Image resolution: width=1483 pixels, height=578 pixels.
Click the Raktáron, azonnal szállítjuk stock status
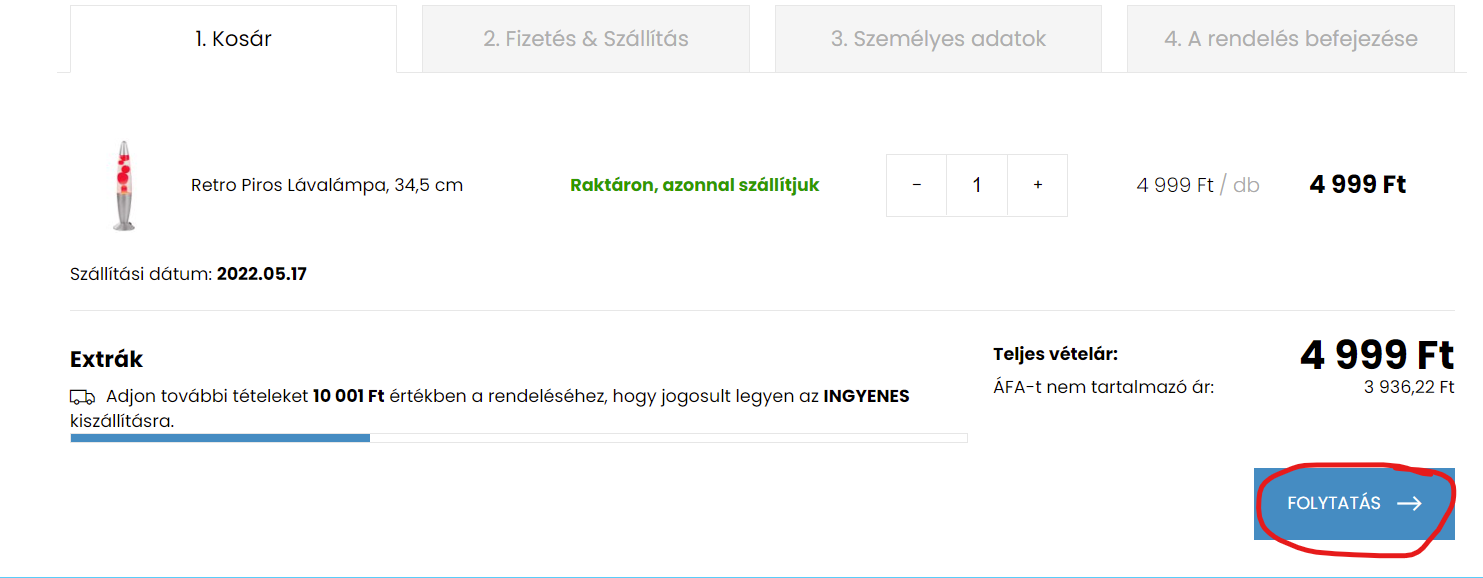[x=695, y=185]
